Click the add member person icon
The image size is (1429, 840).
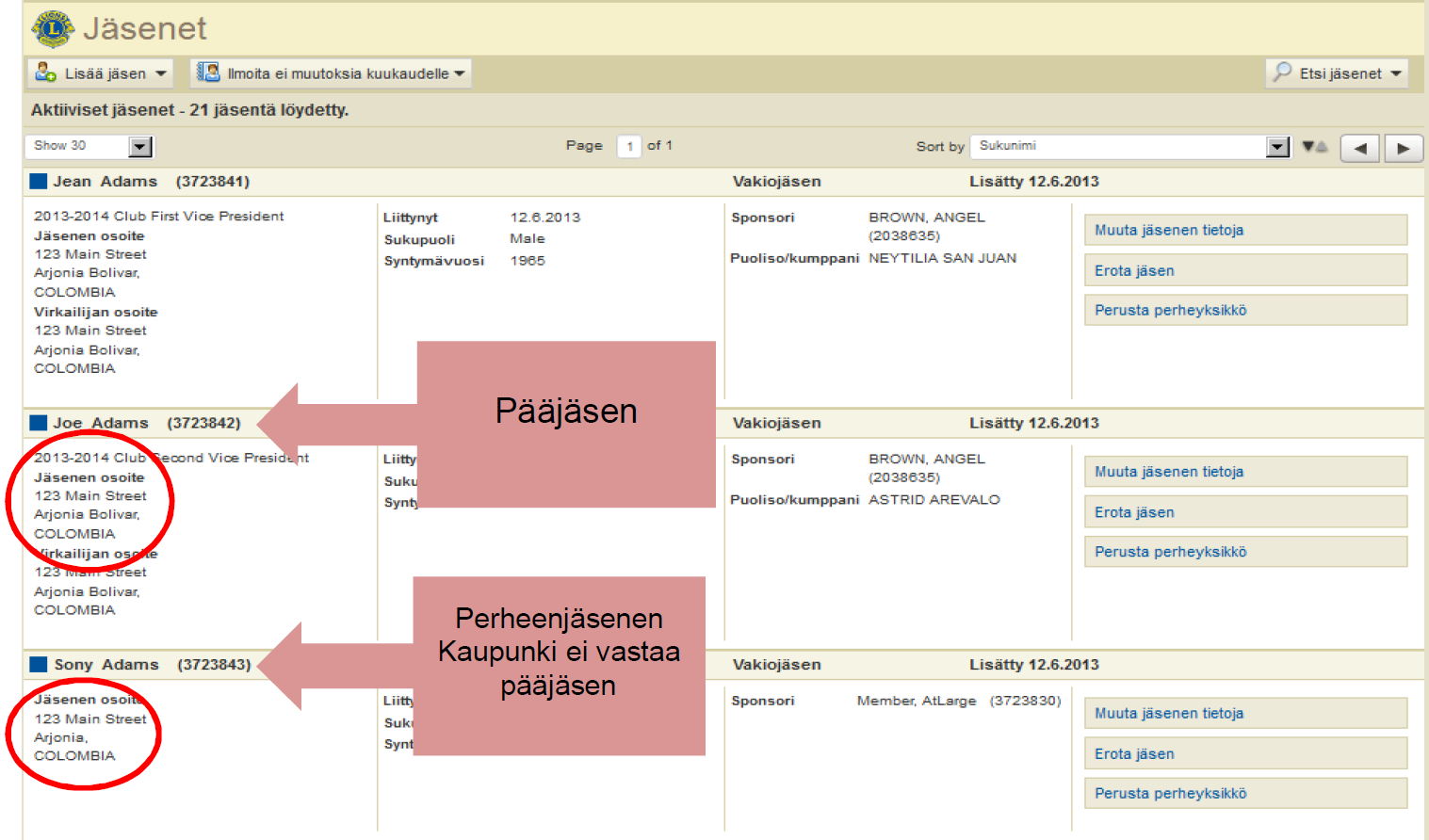point(45,73)
